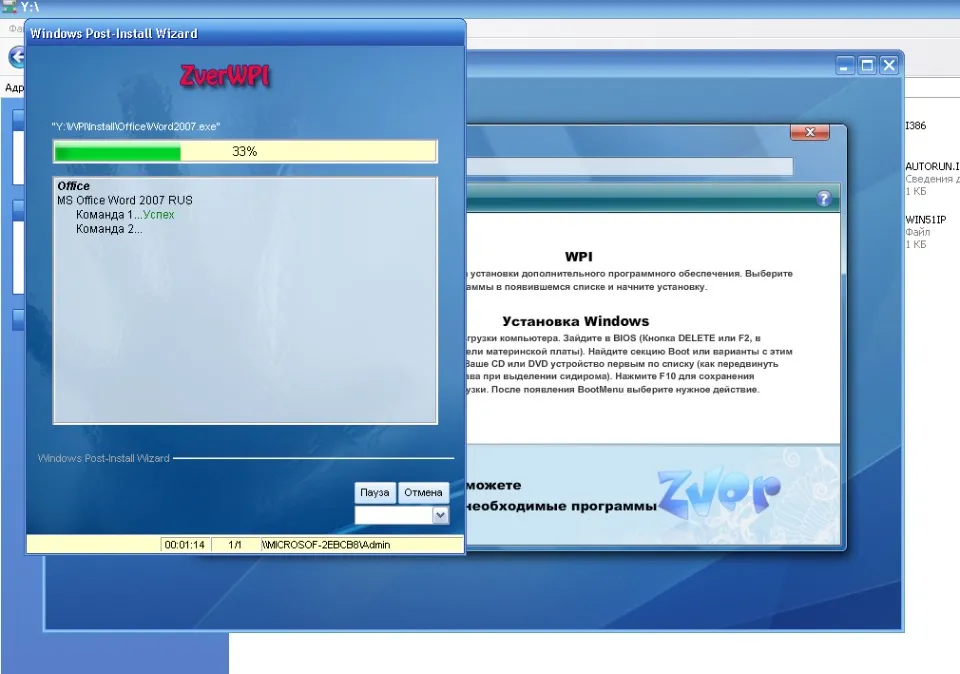Select the I386 folder in Explorer

pyautogui.click(x=915, y=125)
